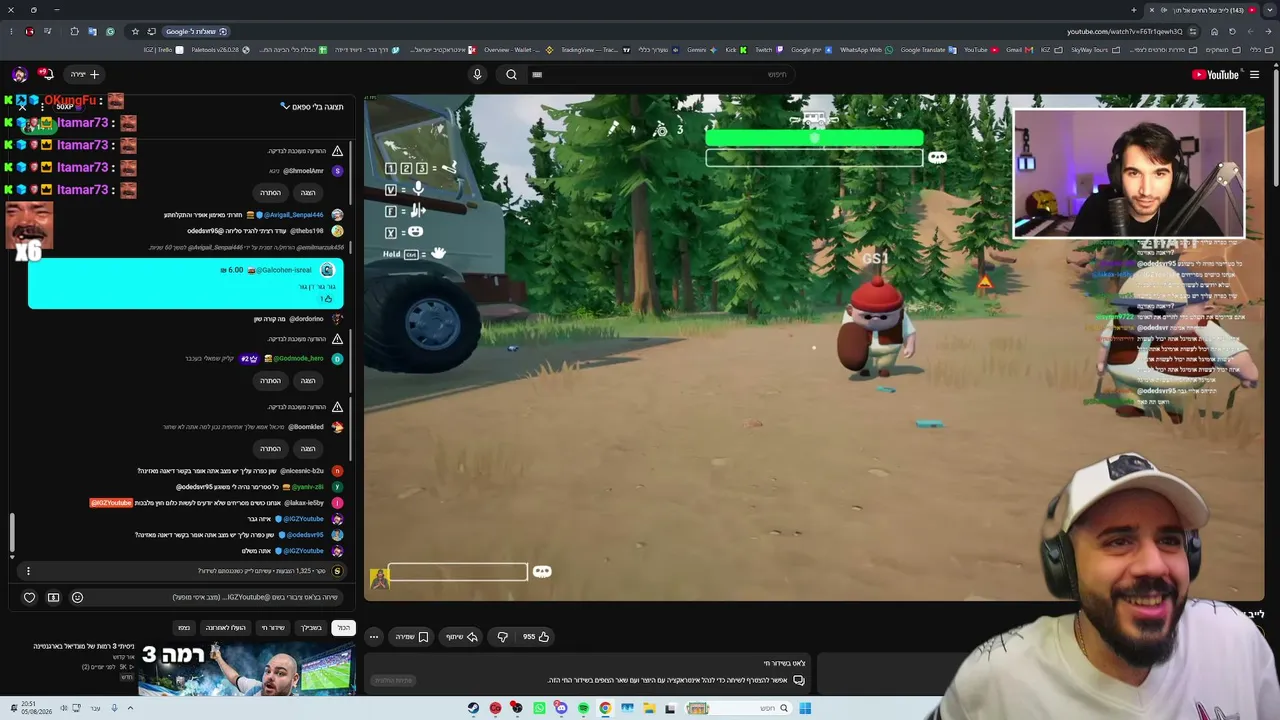Click the 'שמירה' save button
Image resolution: width=1280 pixels, height=720 pixels.
(x=411, y=637)
